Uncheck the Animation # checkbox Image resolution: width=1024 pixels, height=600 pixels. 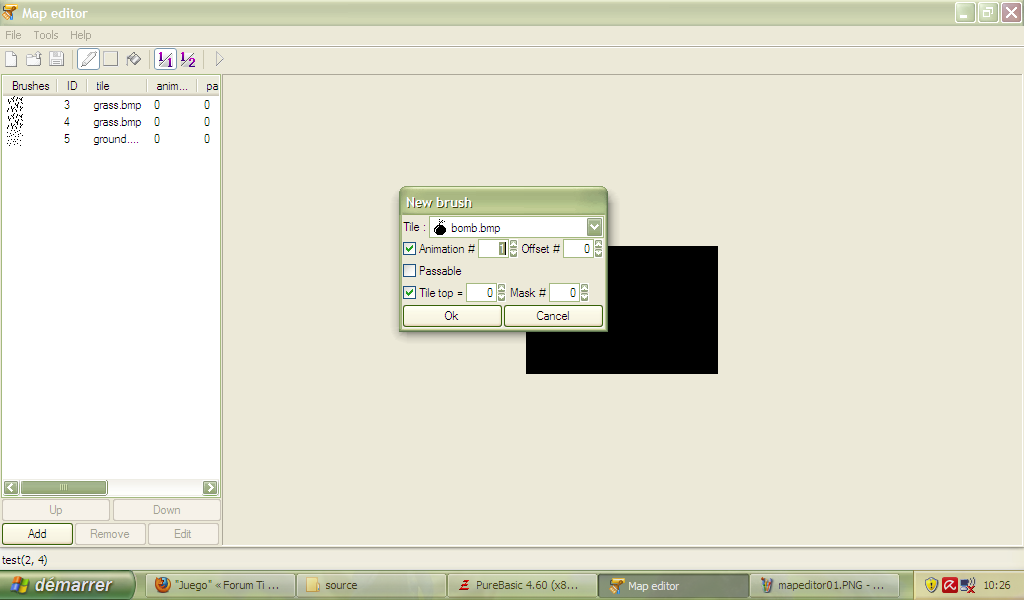(x=410, y=249)
